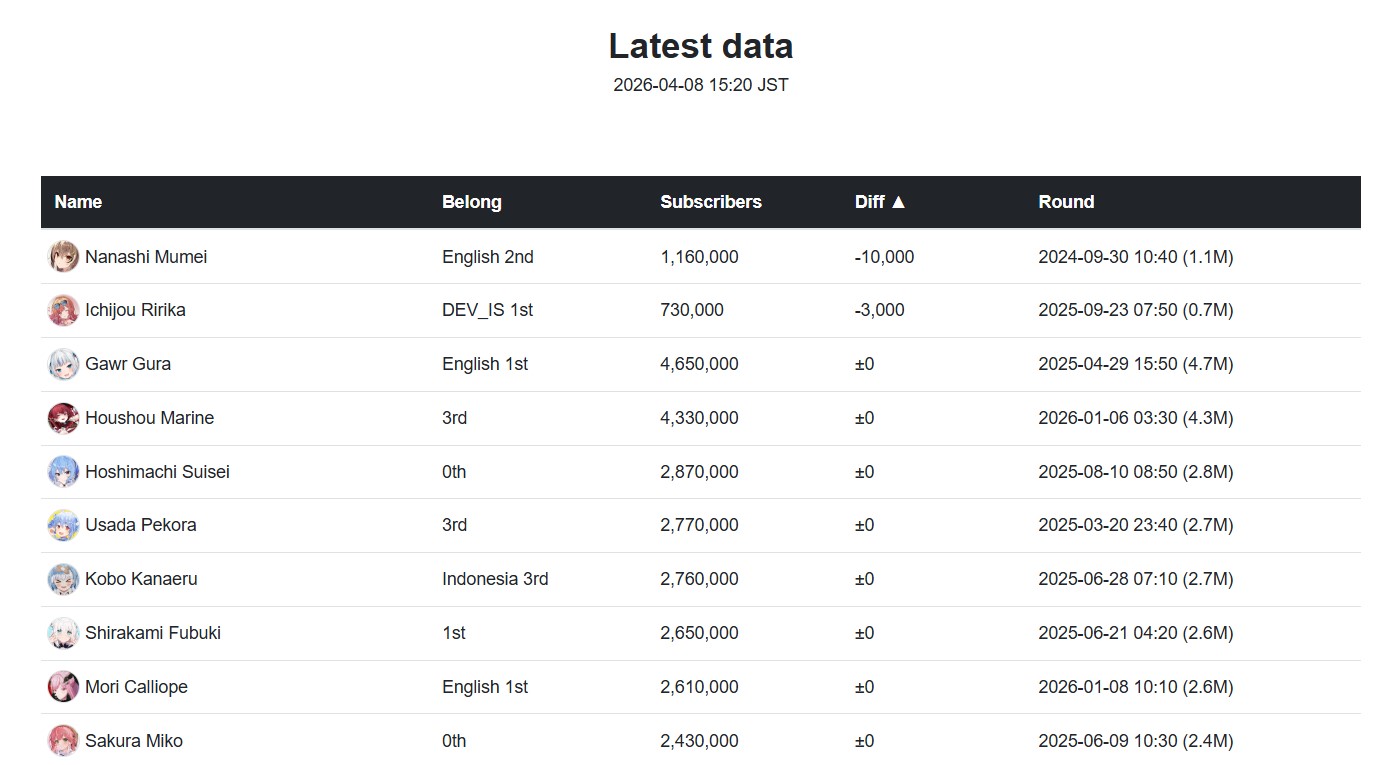The width and height of the screenshot is (1393, 765).
Task: Click the subscriber count 2,760,000
Action: pyautogui.click(x=699, y=579)
